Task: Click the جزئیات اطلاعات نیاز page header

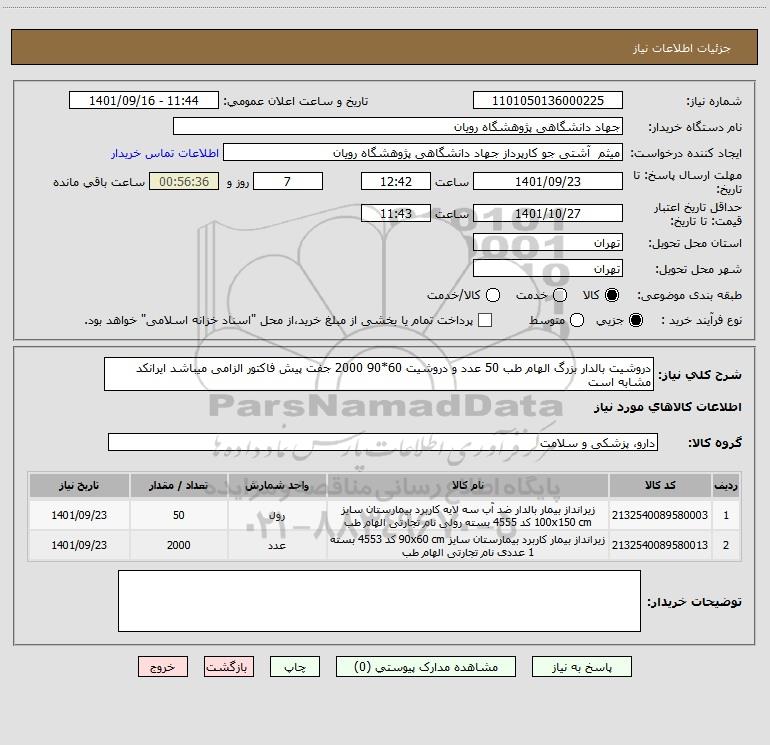Action: click(682, 48)
